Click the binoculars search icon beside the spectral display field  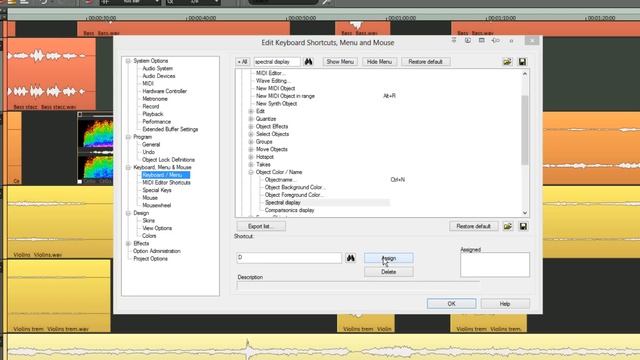coord(308,62)
